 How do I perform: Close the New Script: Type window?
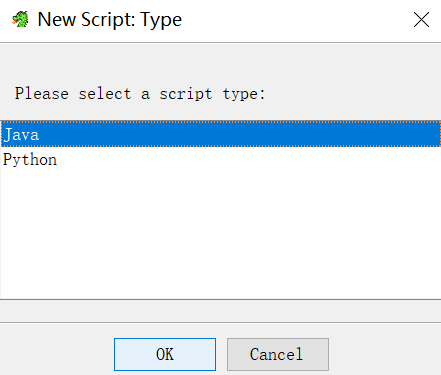click(421, 20)
